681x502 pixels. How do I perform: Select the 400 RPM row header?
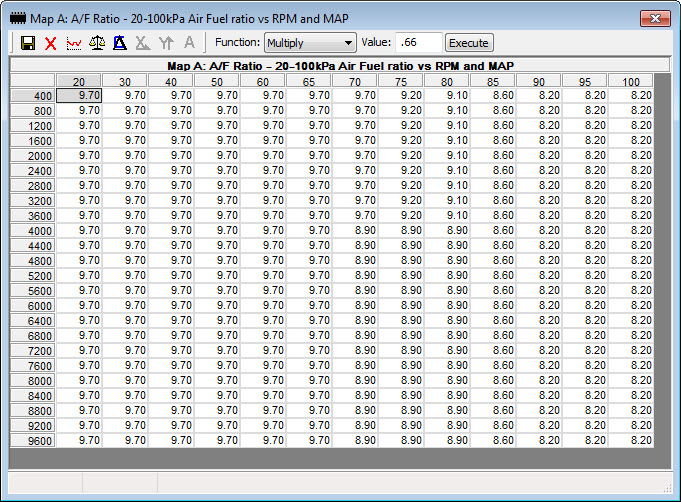(x=33, y=96)
